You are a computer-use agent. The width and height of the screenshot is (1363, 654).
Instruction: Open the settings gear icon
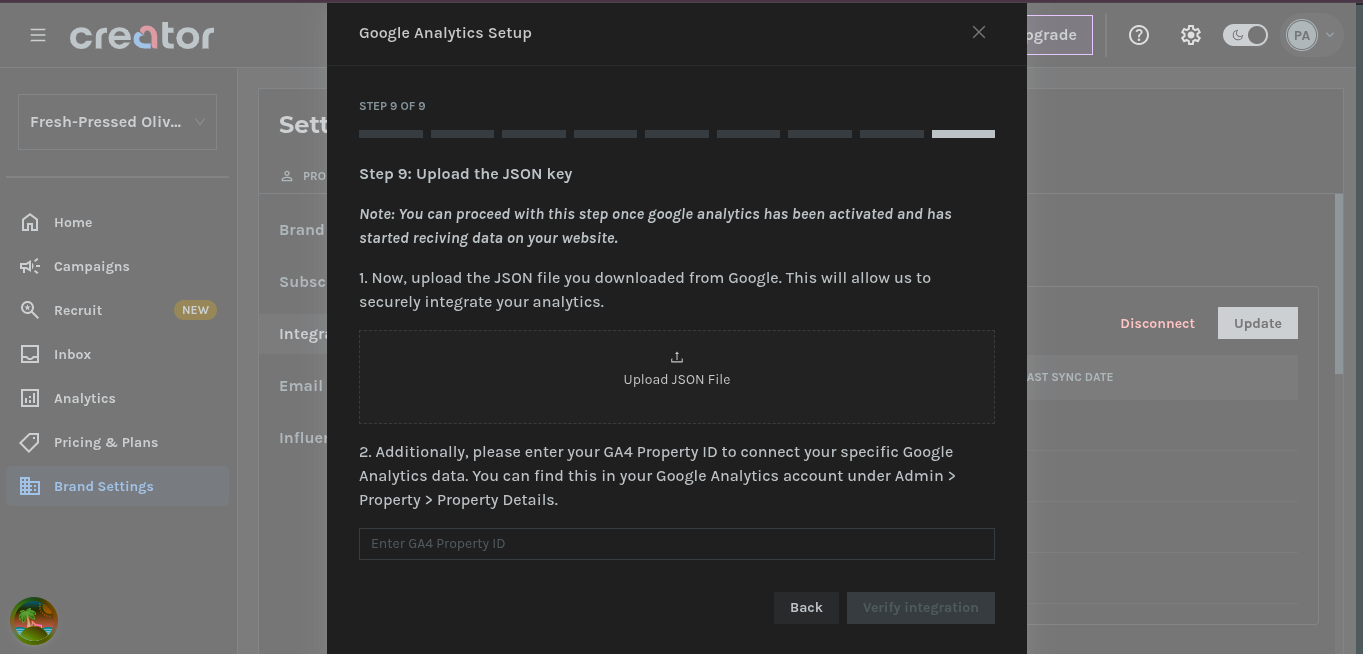click(x=1190, y=35)
